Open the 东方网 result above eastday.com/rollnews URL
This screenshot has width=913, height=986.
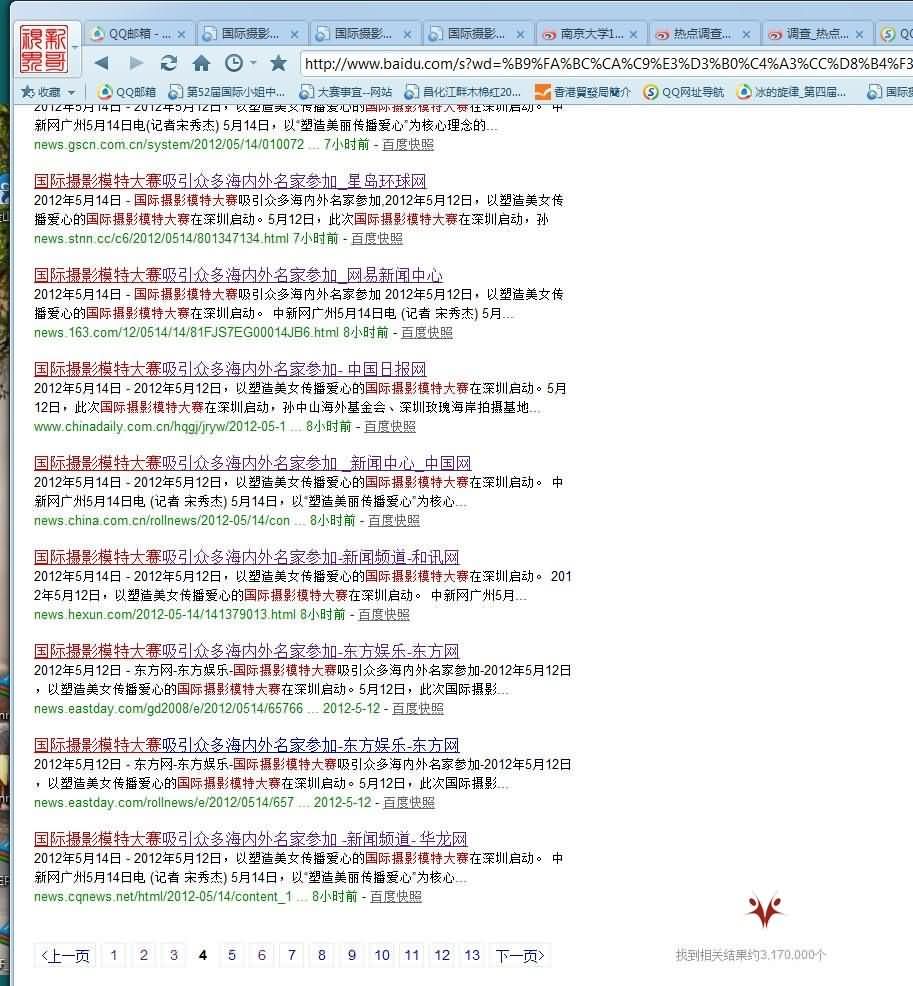tap(246, 745)
